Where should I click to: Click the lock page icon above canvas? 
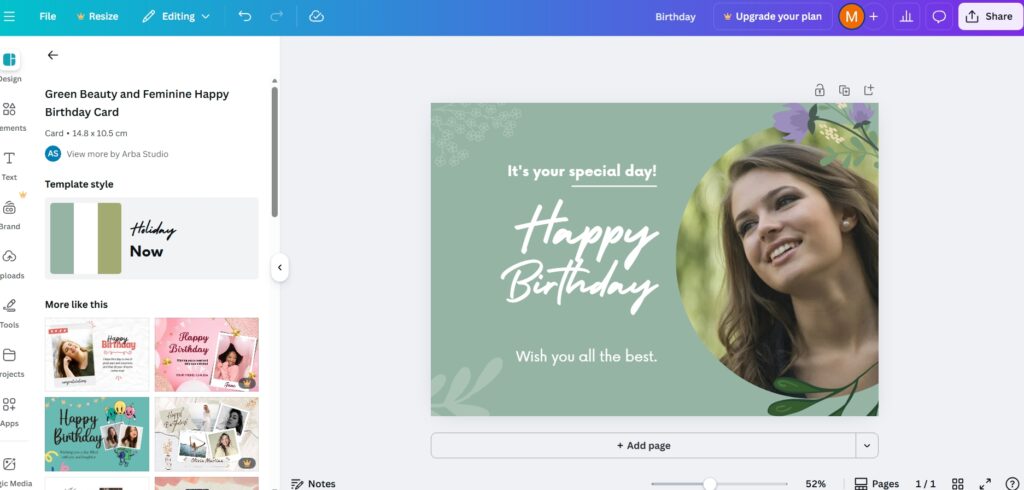(820, 90)
